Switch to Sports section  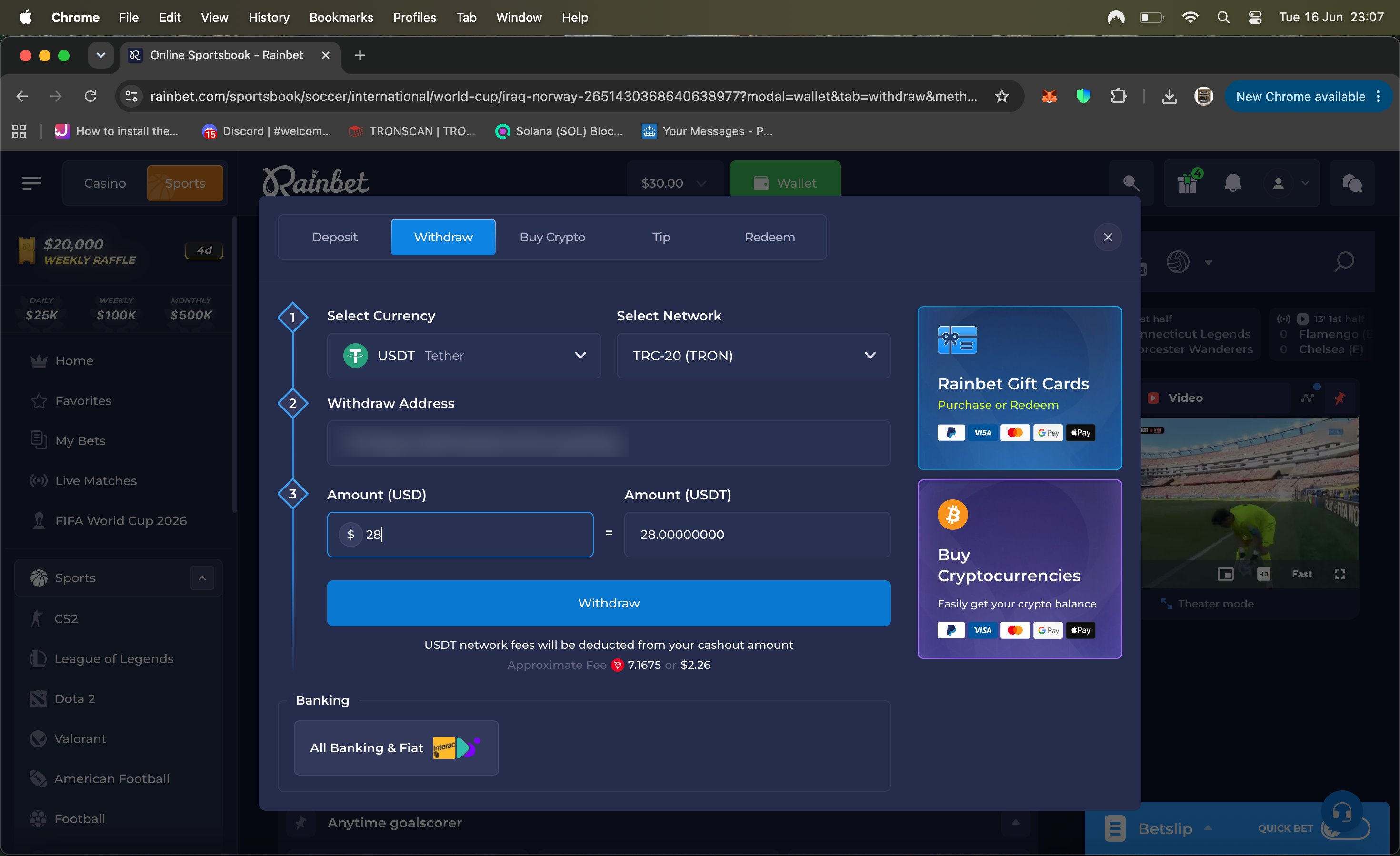click(x=185, y=183)
